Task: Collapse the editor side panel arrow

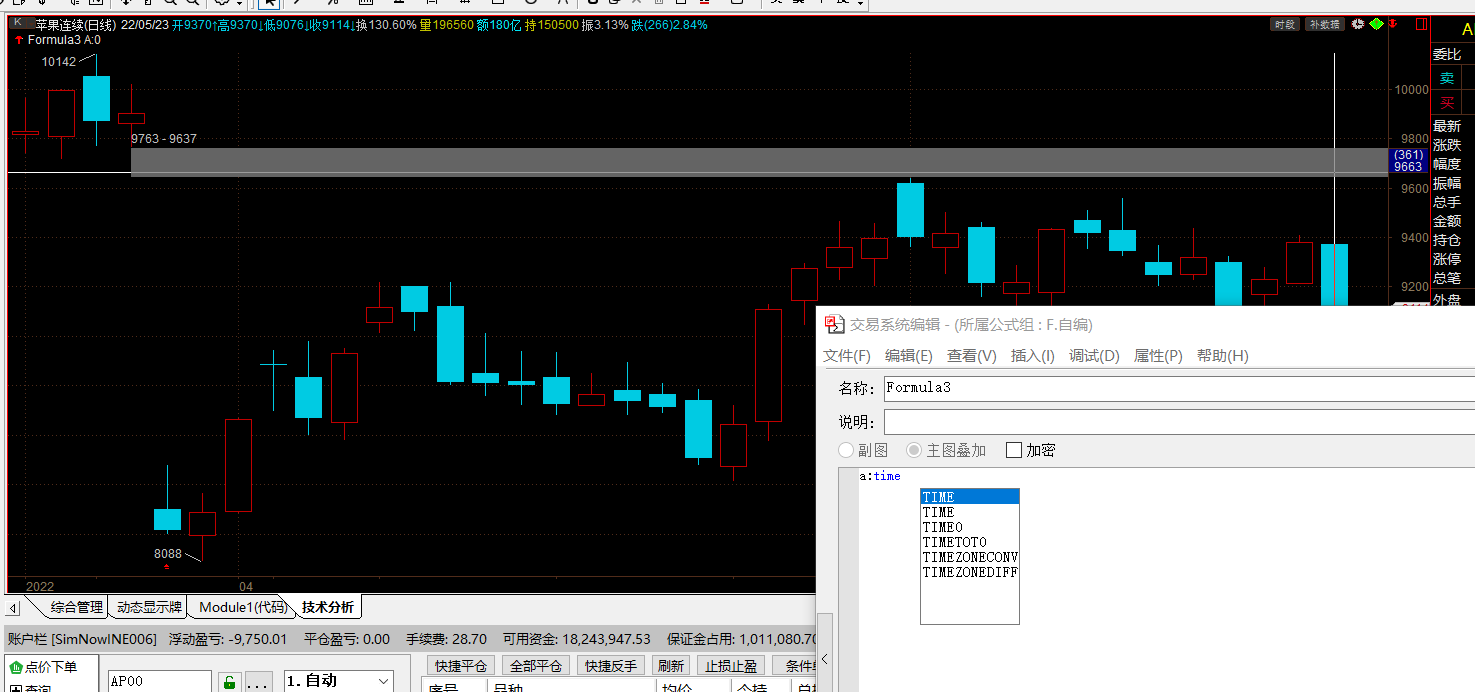Action: tap(824, 659)
